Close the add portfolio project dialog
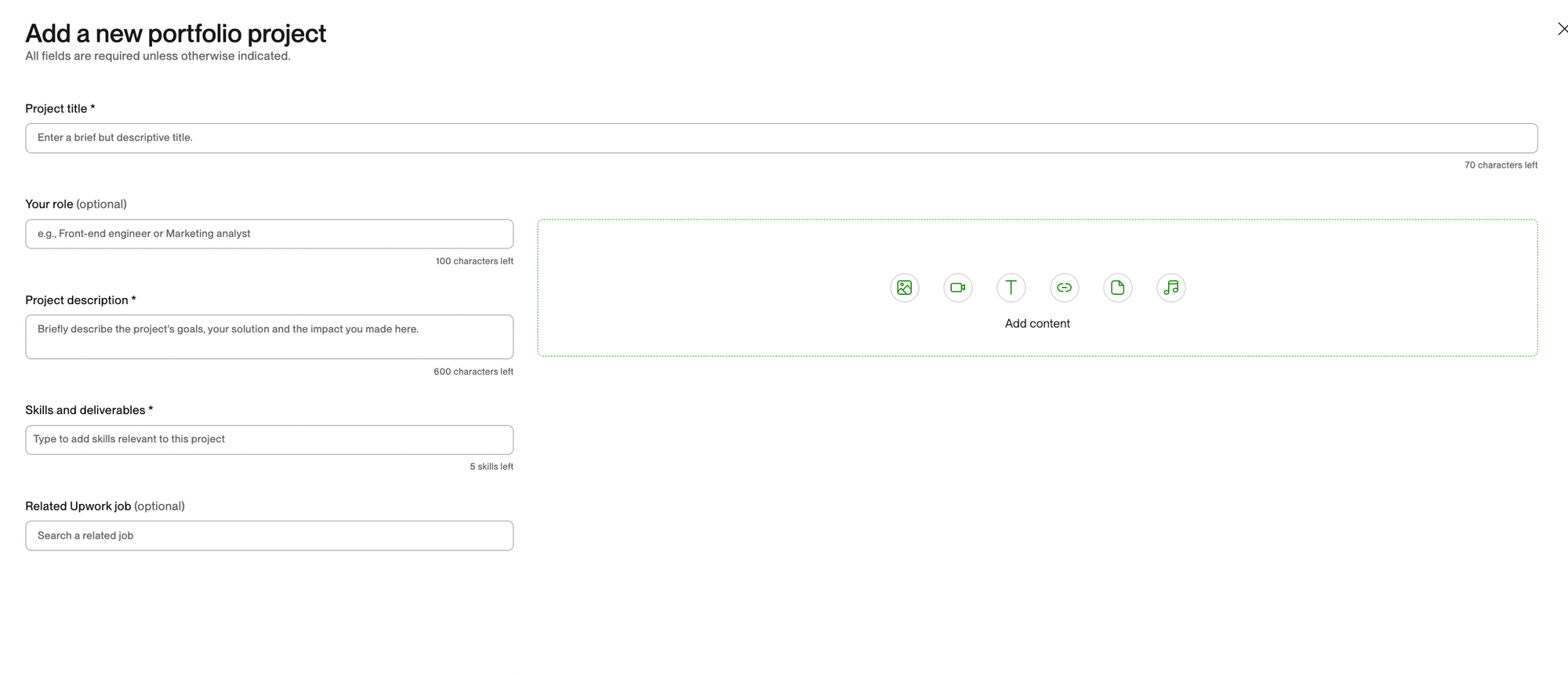The image size is (1568, 675). (x=1561, y=30)
